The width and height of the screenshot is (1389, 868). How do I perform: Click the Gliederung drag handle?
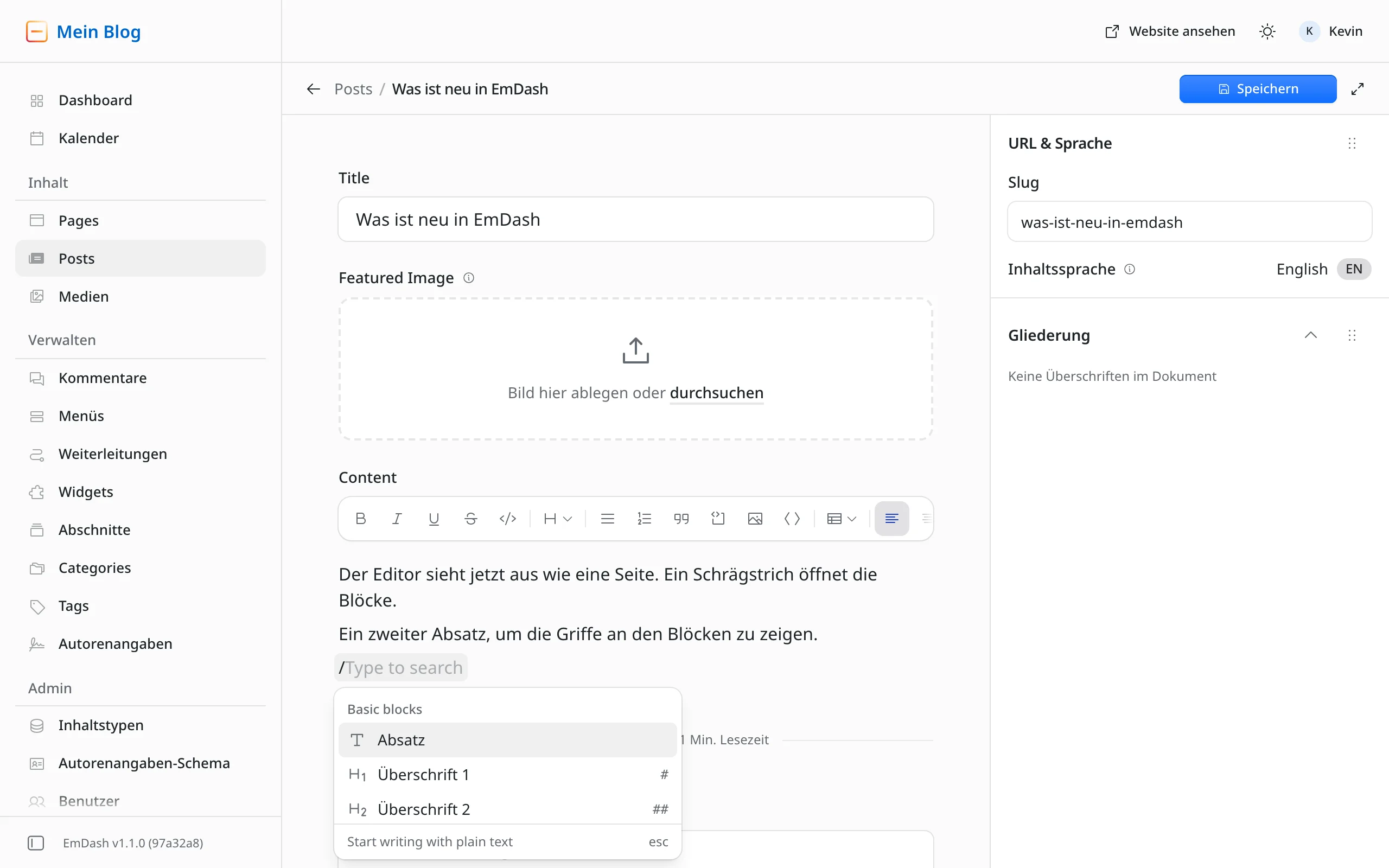(1352, 335)
